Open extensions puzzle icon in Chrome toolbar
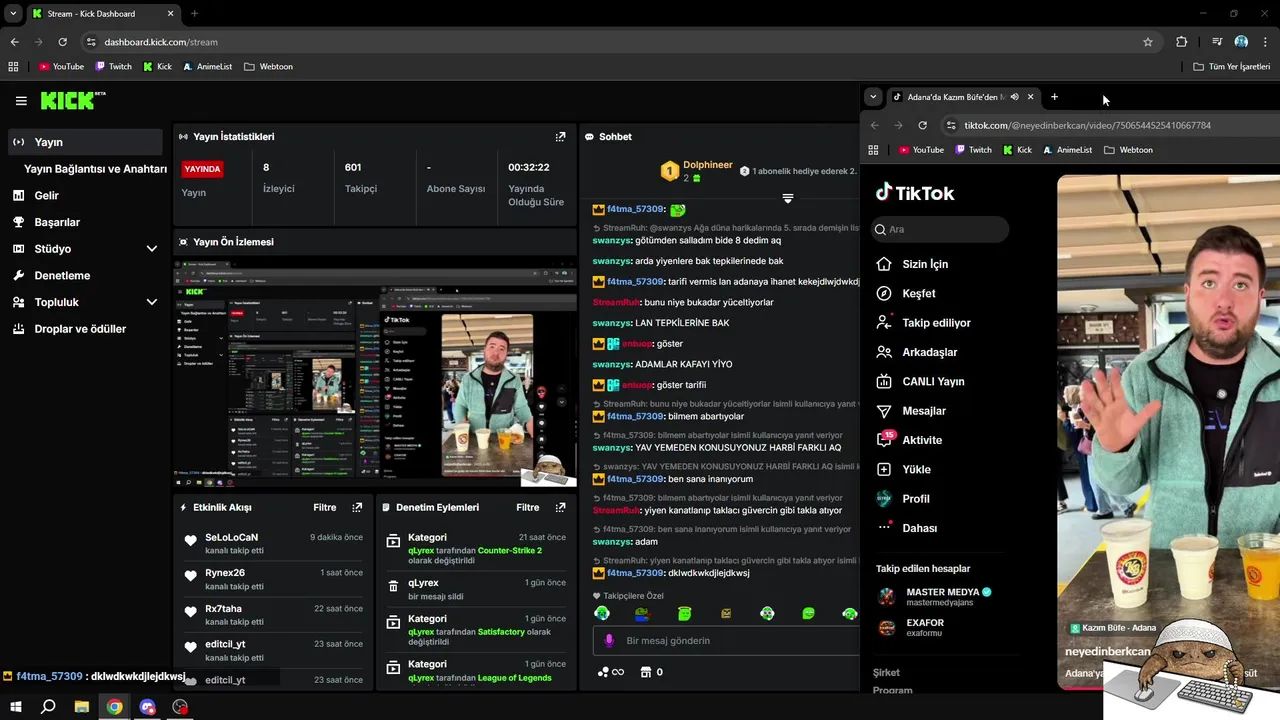 click(1182, 42)
